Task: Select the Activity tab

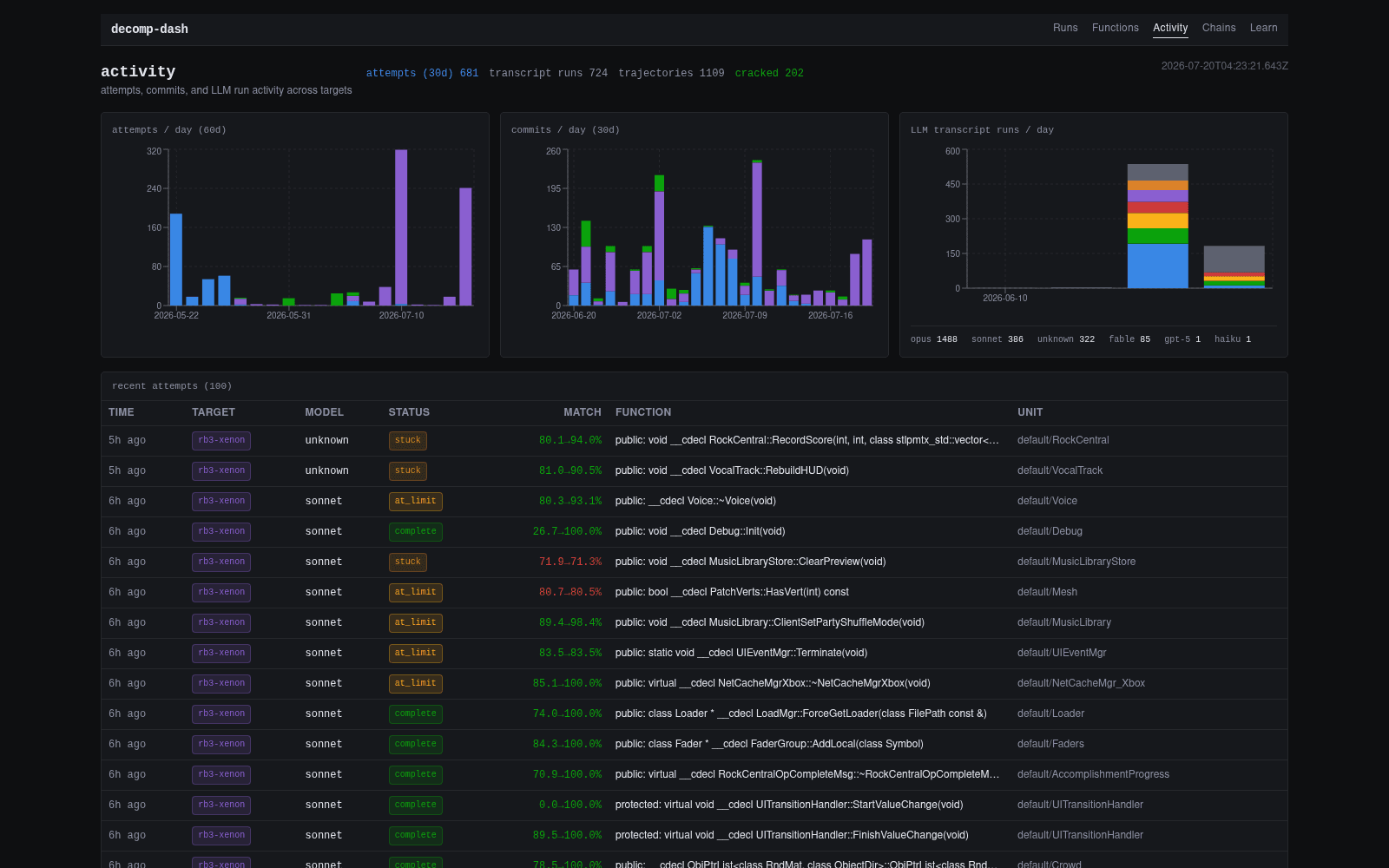Action: click(1170, 28)
